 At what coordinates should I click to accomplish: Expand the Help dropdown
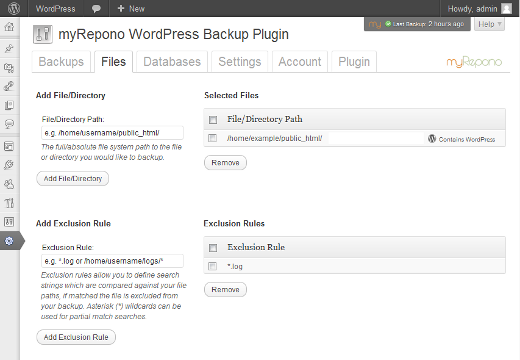[x=489, y=24]
